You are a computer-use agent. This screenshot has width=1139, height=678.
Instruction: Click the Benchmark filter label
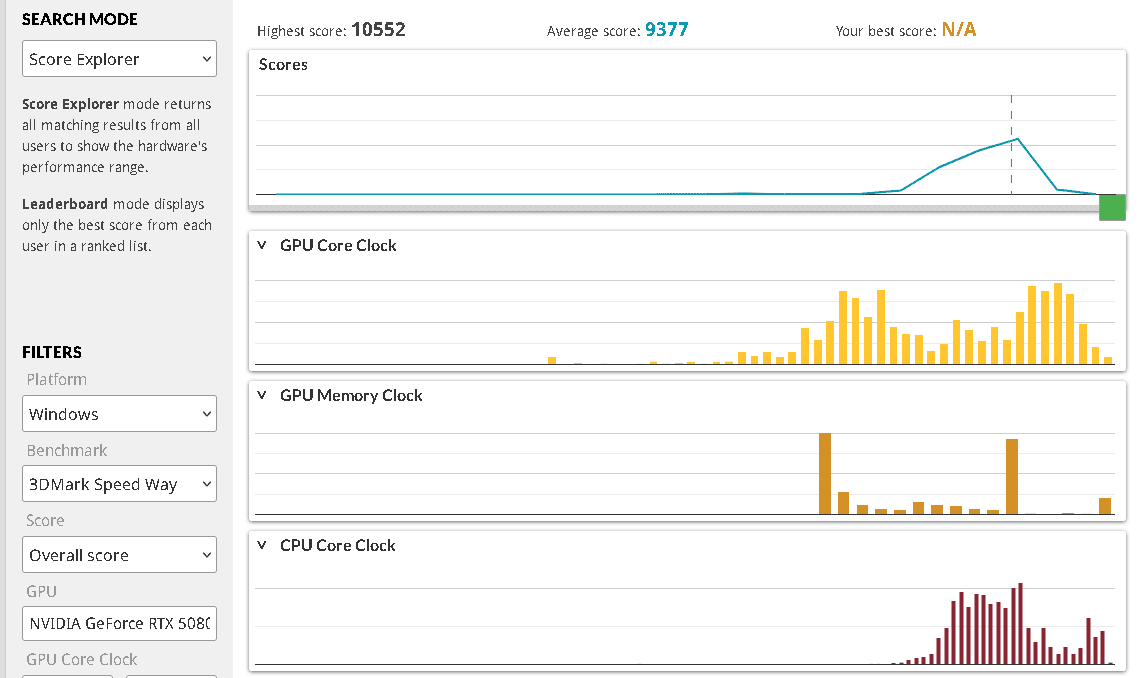67,451
